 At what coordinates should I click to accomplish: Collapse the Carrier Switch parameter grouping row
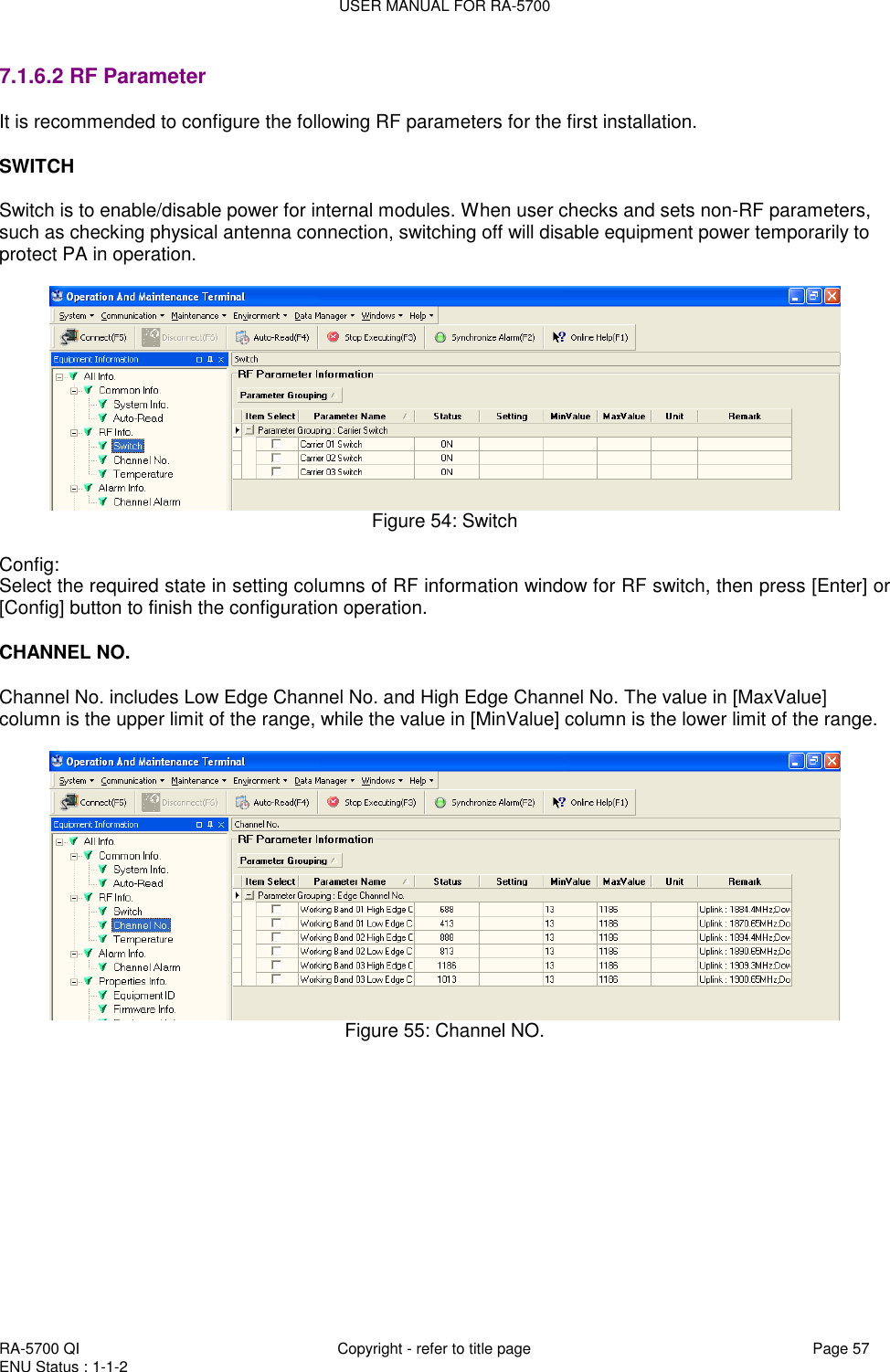(249, 429)
